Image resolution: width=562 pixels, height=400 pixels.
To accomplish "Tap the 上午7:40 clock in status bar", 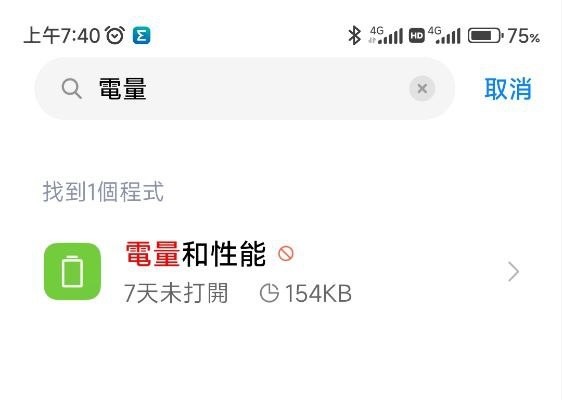I will coord(62,36).
